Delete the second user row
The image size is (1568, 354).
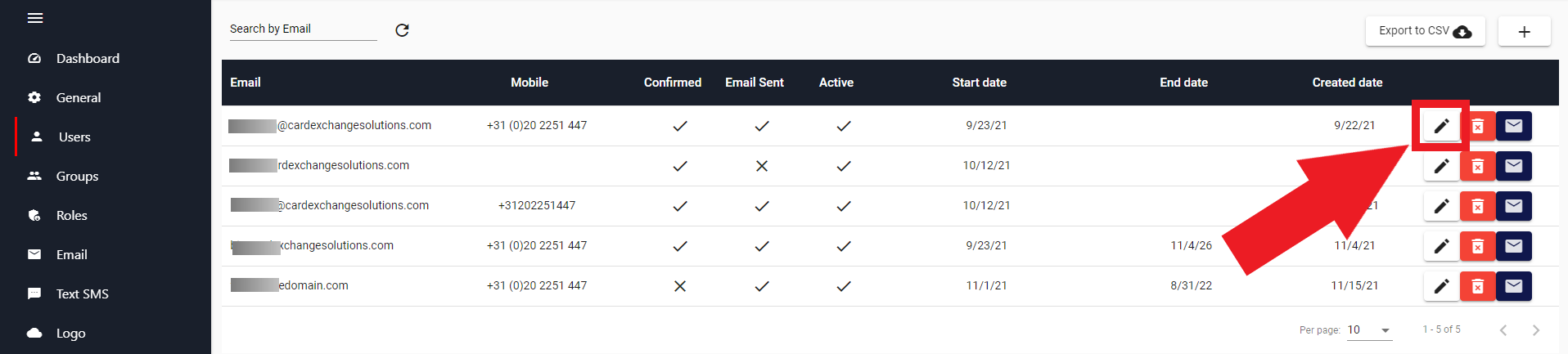[x=1477, y=166]
